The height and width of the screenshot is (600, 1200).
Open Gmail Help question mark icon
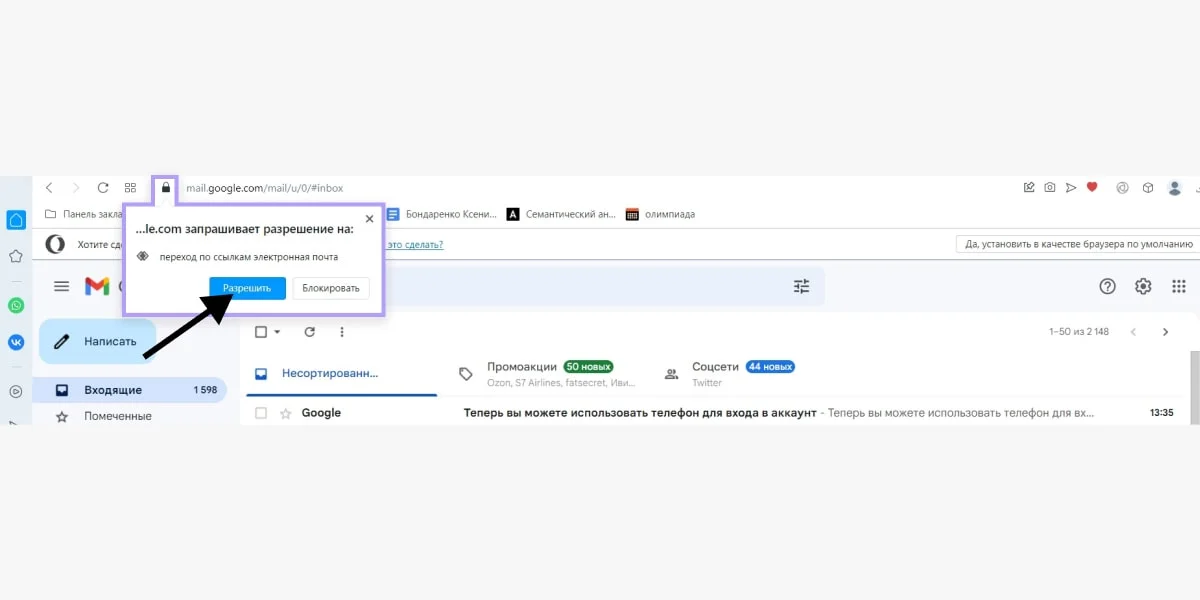coord(1107,286)
